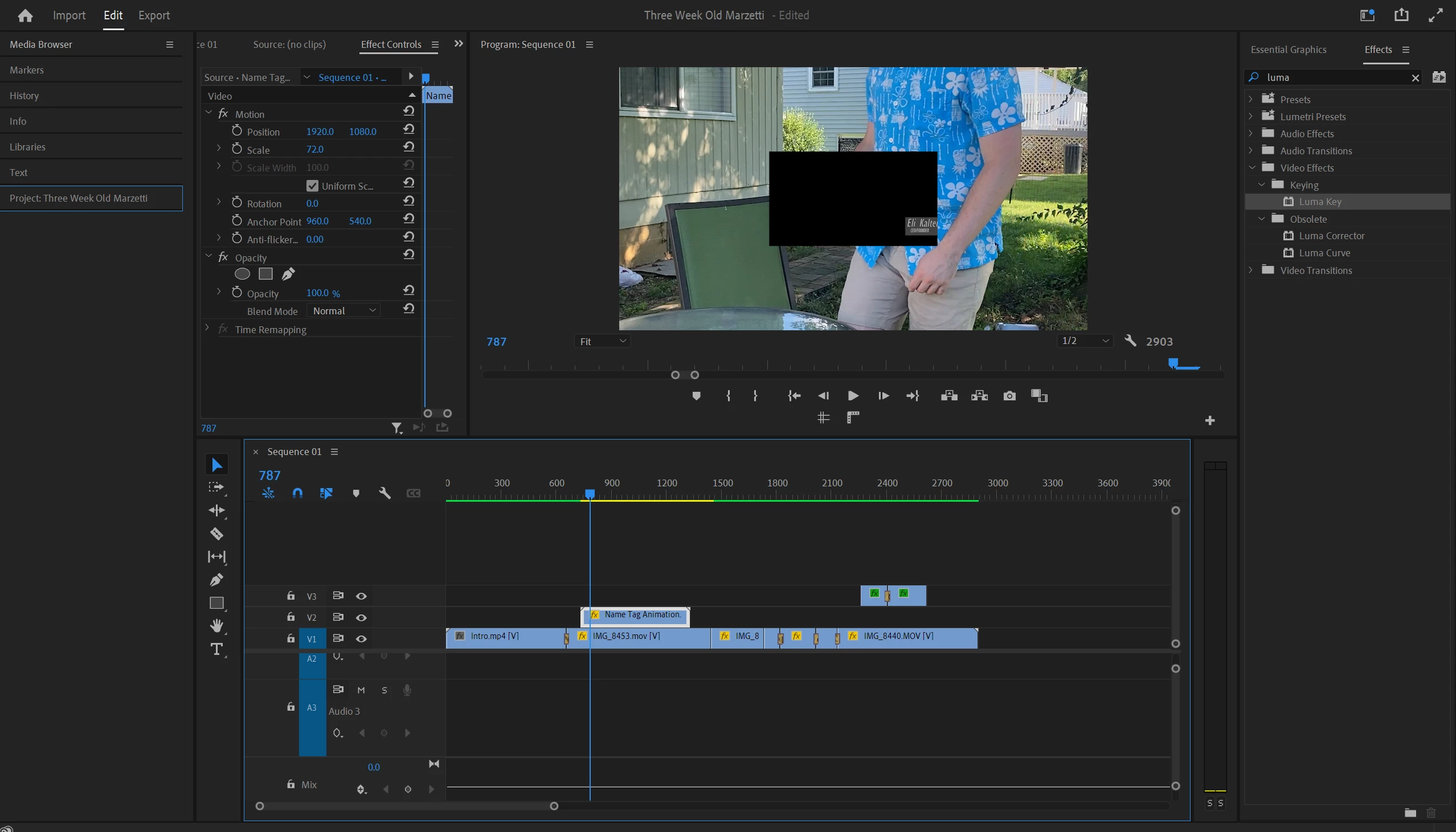Viewport: 1456px width, 832px height.
Task: Create ellipse mask under Opacity
Action: coord(242,274)
